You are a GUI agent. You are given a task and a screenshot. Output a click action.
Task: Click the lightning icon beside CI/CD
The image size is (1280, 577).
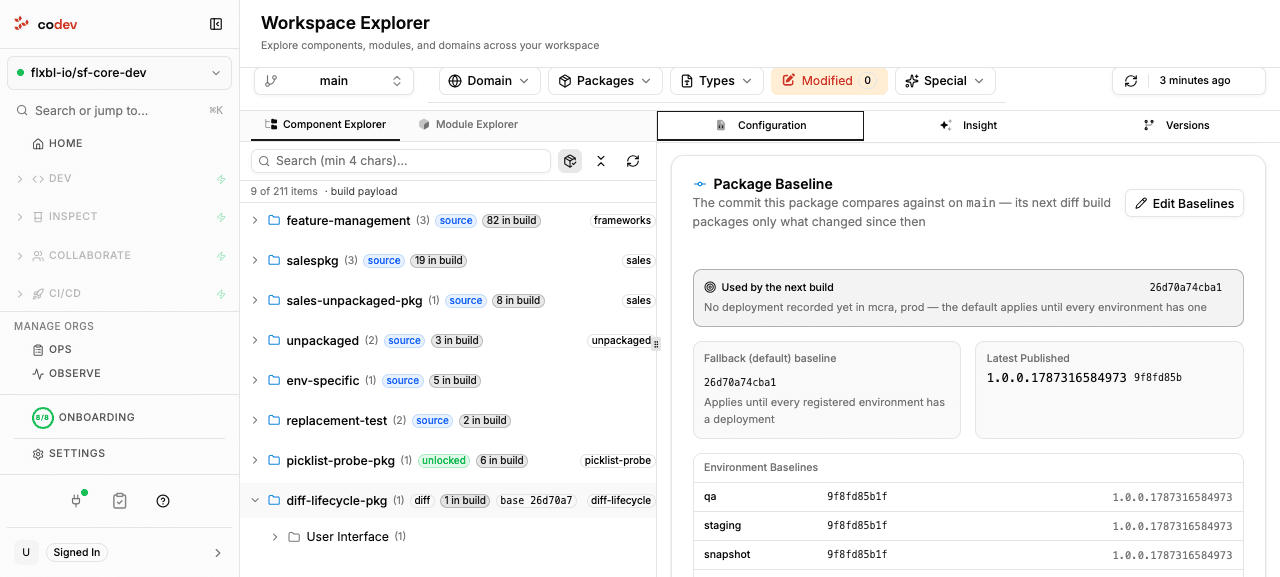[221, 294]
